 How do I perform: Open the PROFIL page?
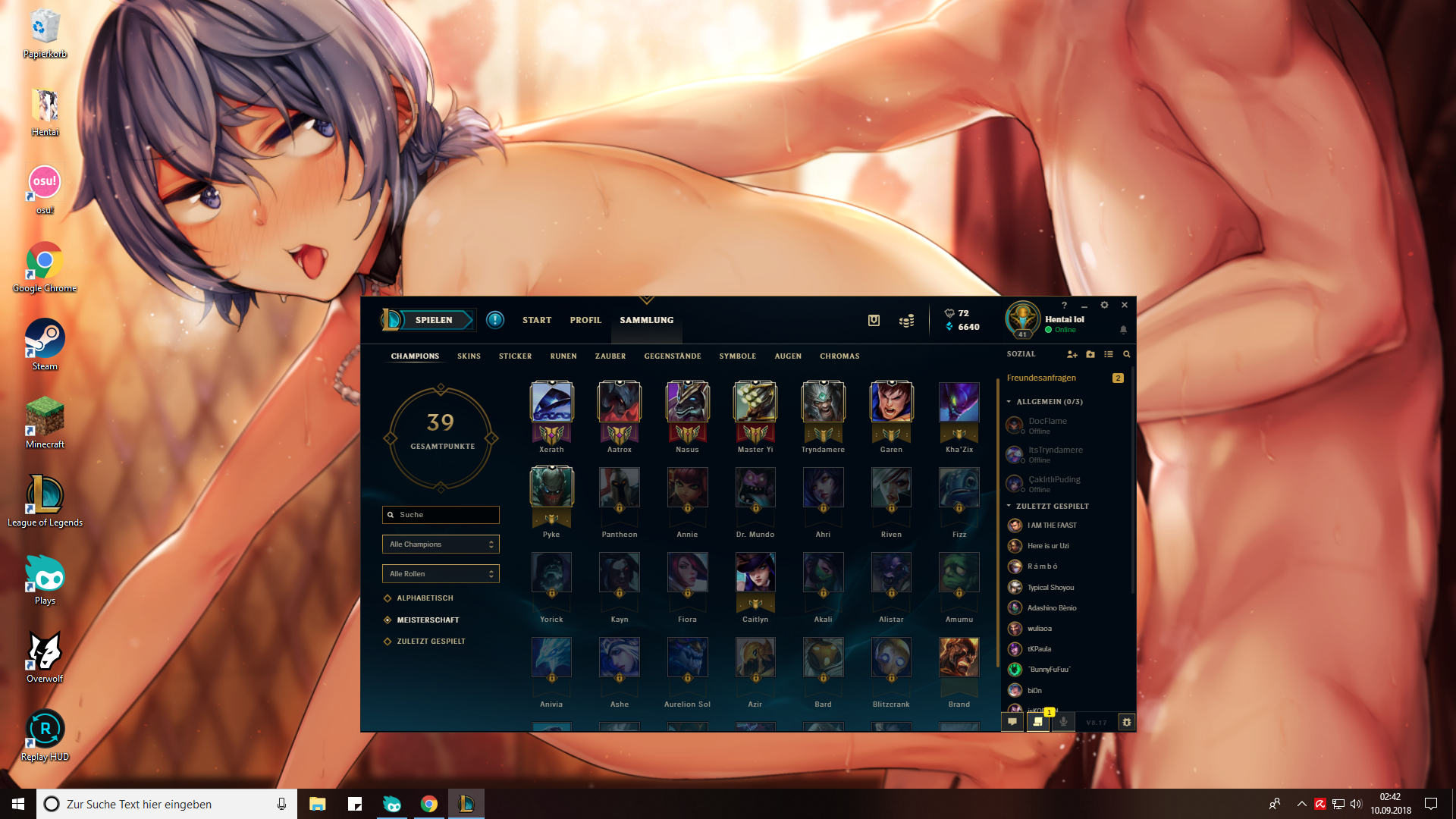point(585,320)
